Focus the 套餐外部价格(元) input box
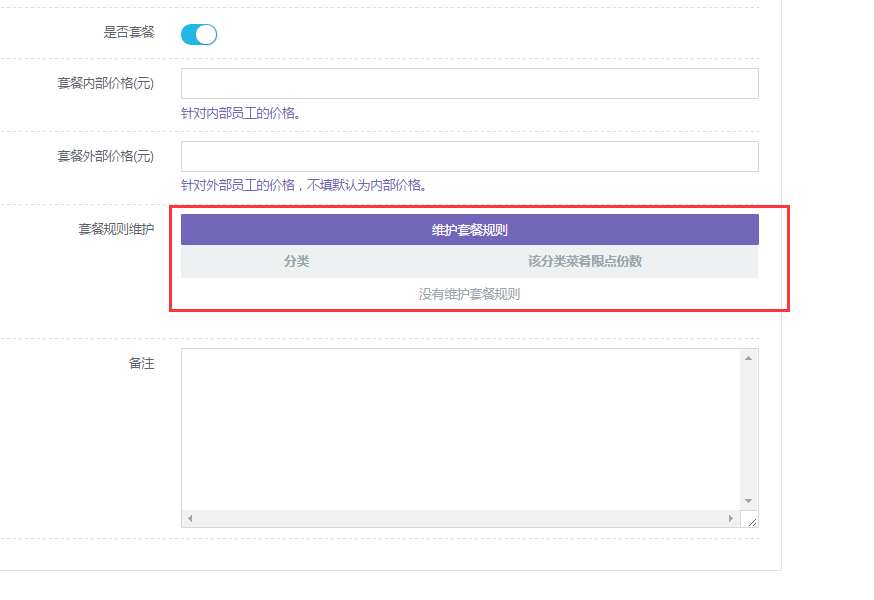This screenshot has height=600, width=874. tap(469, 157)
